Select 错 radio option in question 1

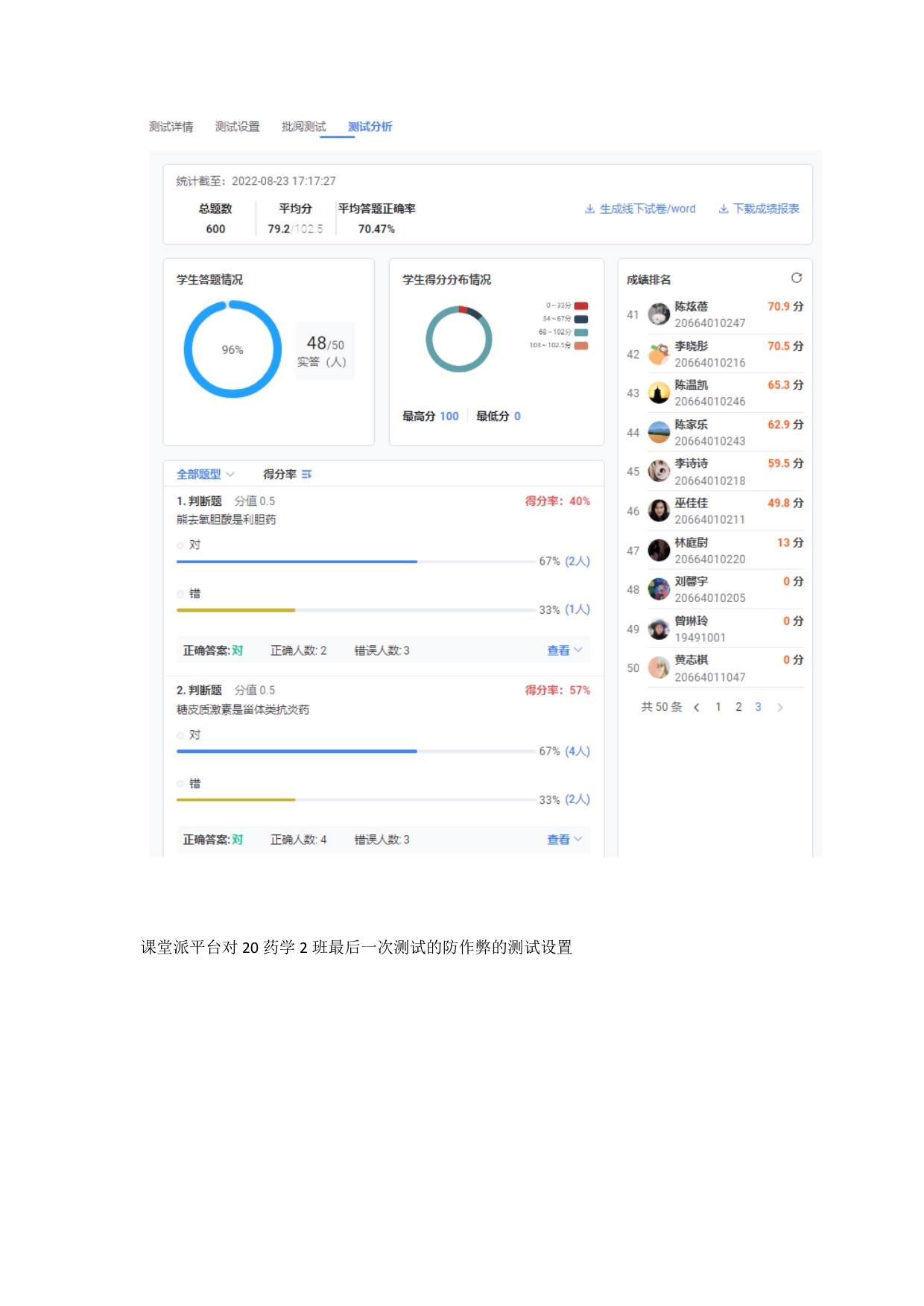(180, 594)
